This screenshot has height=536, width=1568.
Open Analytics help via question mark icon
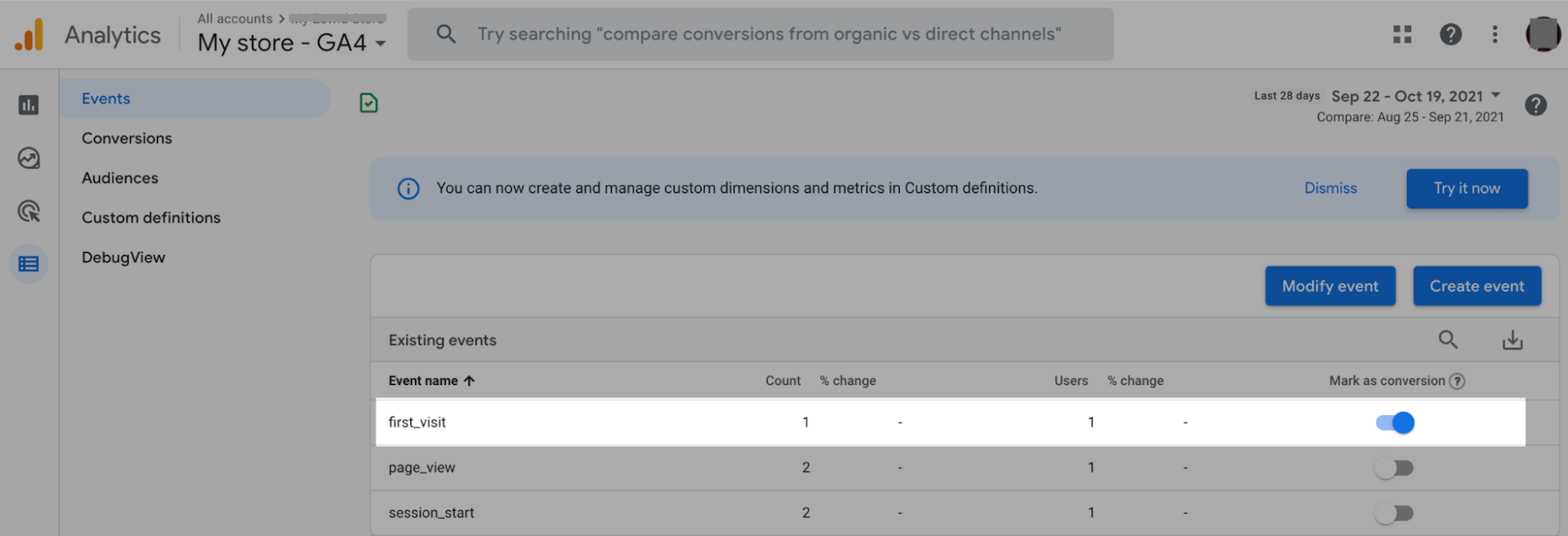(x=1451, y=35)
